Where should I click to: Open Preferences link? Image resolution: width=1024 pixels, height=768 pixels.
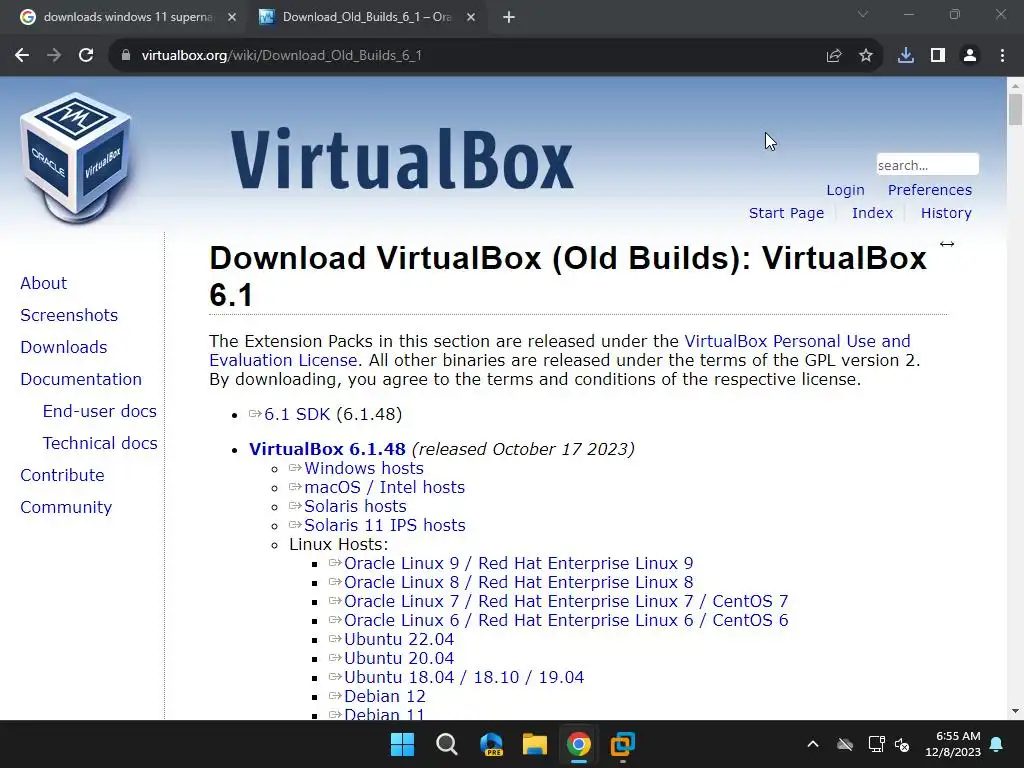click(x=929, y=190)
